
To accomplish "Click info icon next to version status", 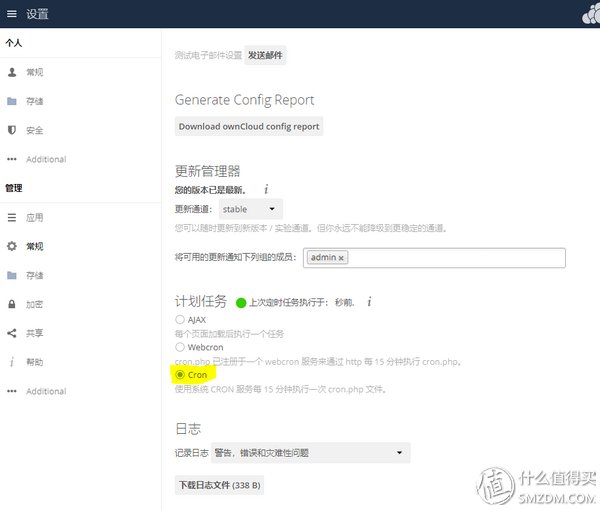I will point(266,189).
